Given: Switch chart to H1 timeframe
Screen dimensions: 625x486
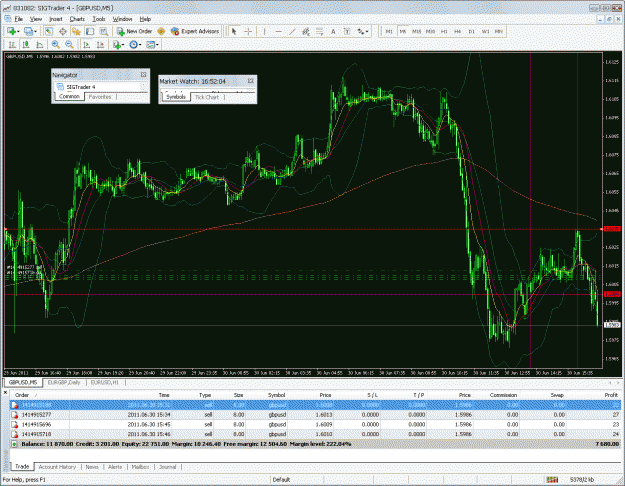Looking at the screenshot, I should (x=444, y=31).
